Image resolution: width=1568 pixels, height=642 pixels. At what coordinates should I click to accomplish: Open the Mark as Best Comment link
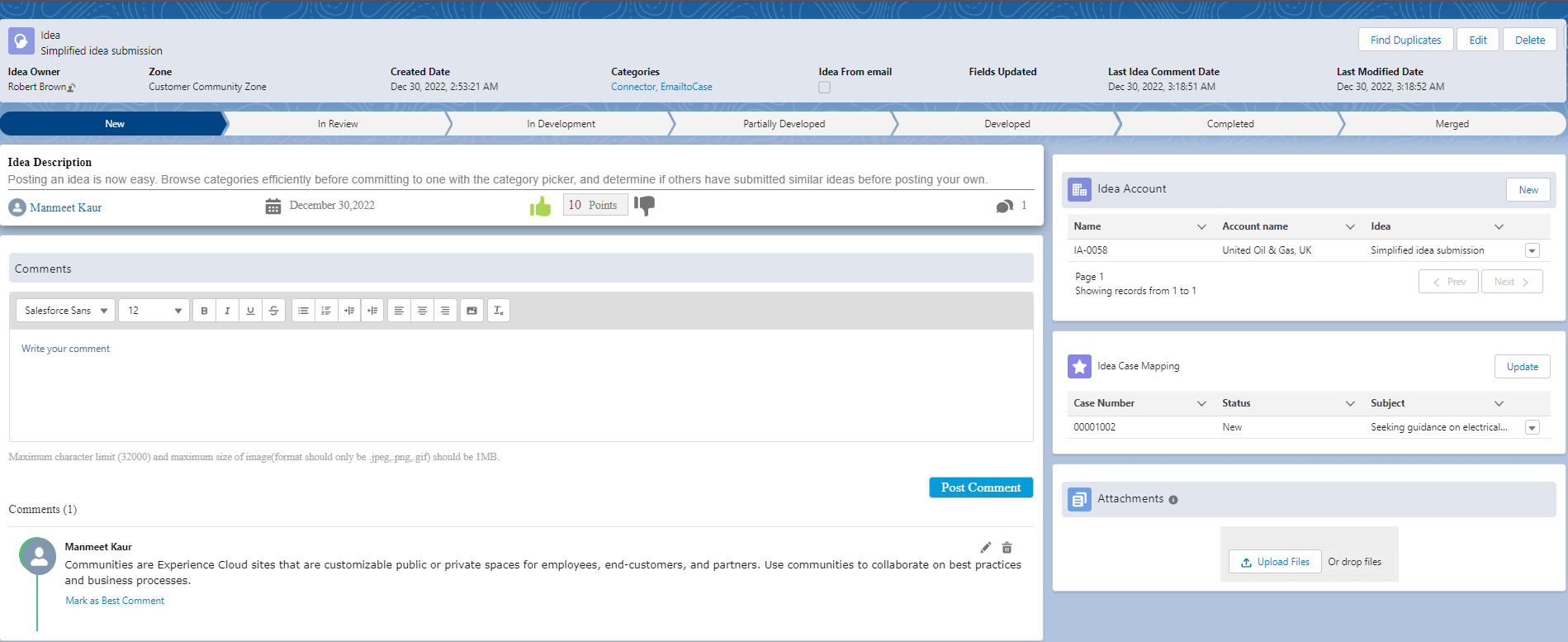pos(115,601)
